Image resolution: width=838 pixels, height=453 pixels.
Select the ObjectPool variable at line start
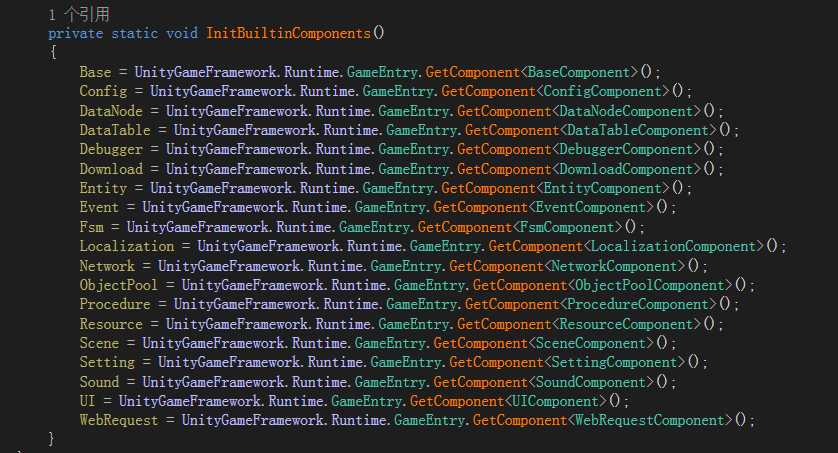119,285
